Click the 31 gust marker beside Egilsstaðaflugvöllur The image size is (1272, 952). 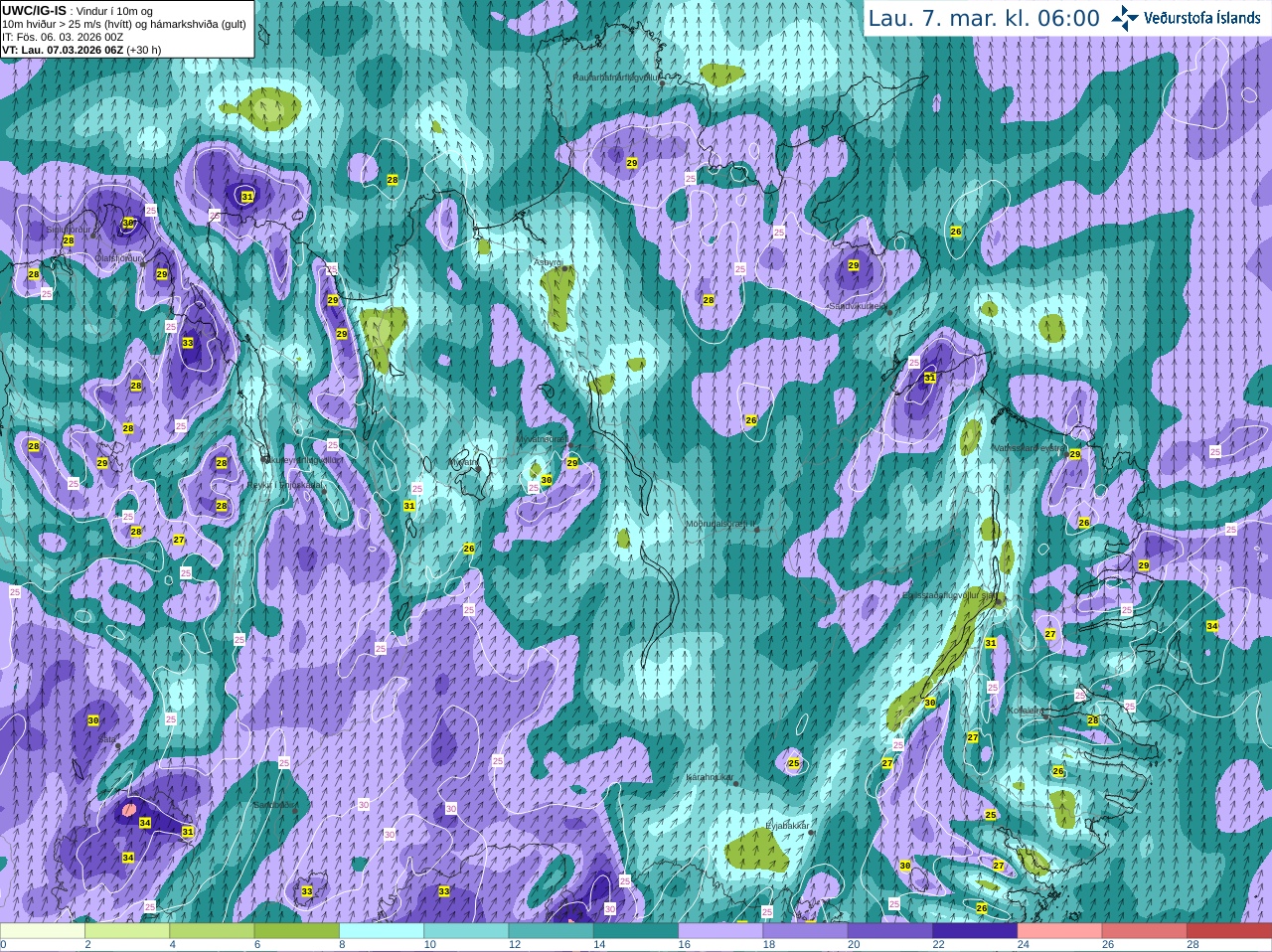click(991, 643)
